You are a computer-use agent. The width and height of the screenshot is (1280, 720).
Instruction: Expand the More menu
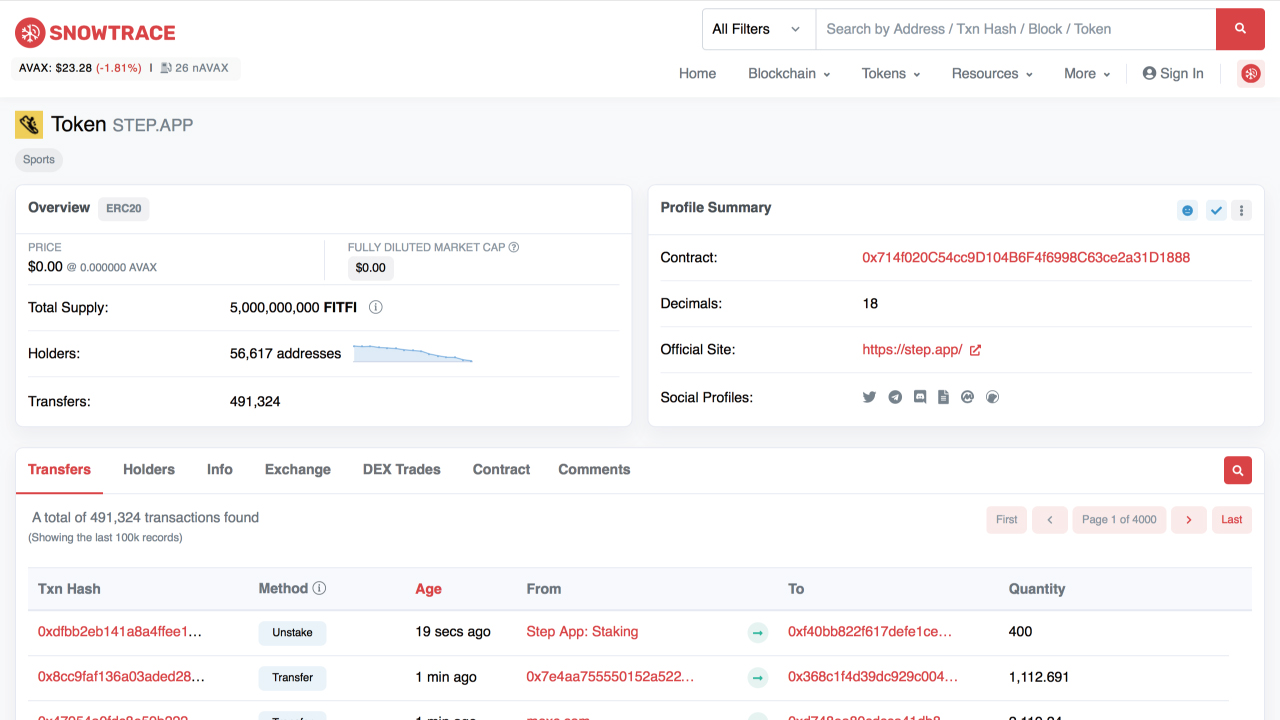coord(1087,73)
